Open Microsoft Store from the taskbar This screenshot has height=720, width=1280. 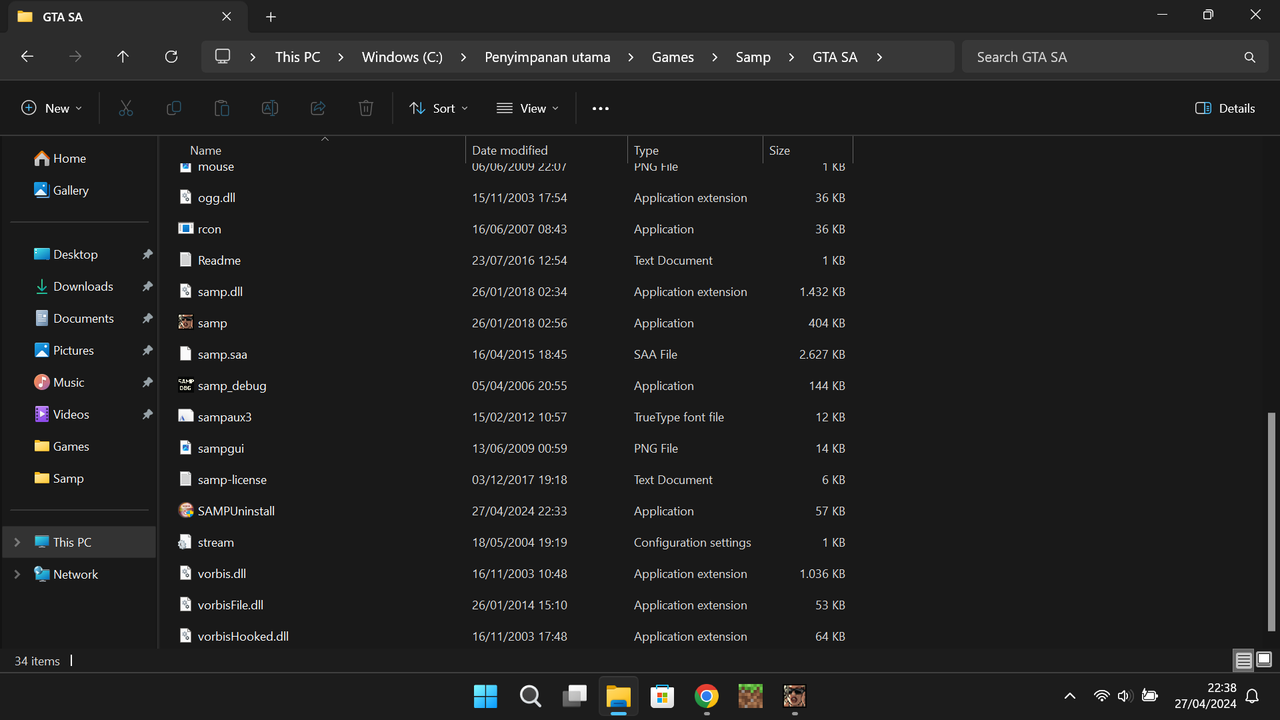(x=662, y=696)
